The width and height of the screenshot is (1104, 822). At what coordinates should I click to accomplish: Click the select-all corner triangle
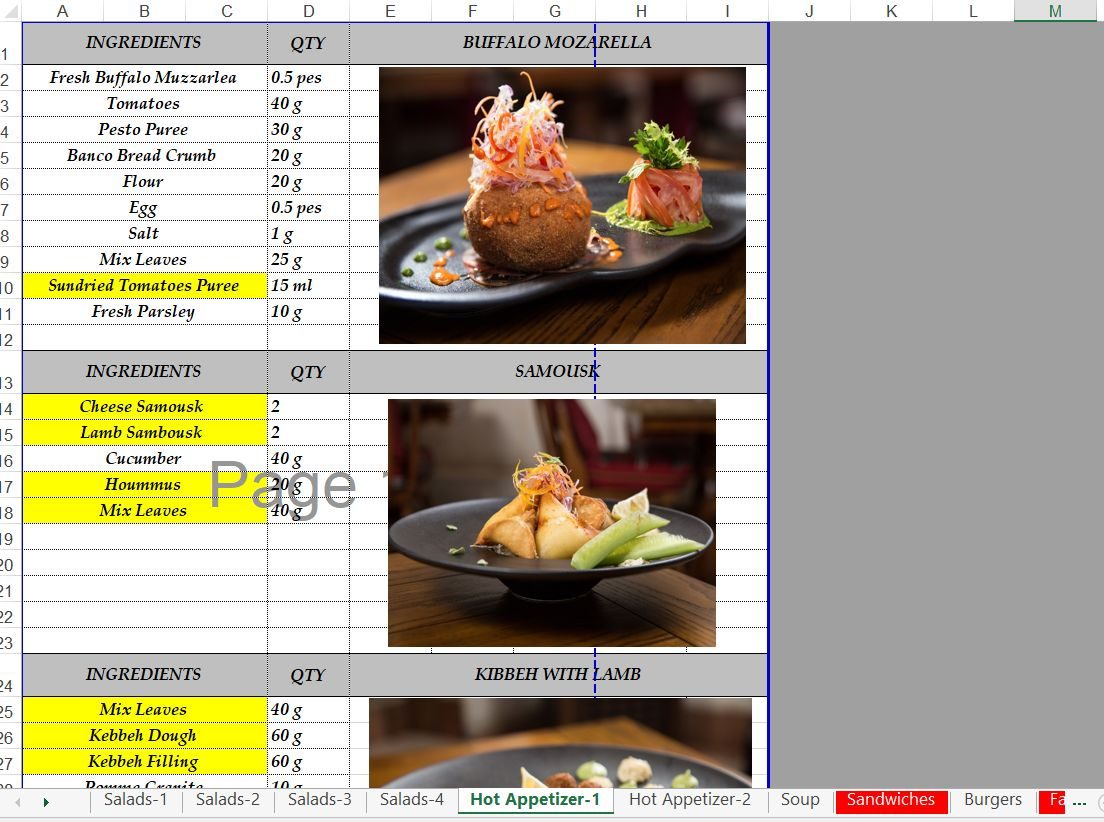coord(11,12)
